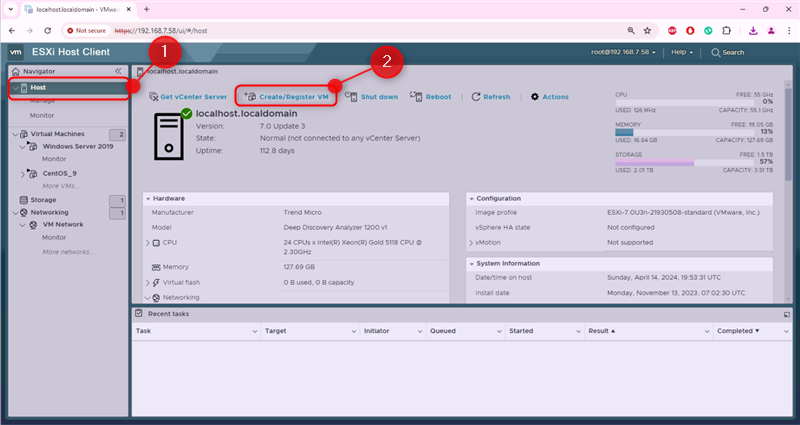The width and height of the screenshot is (800, 425).
Task: Collapse the System Information section
Action: [471, 264]
